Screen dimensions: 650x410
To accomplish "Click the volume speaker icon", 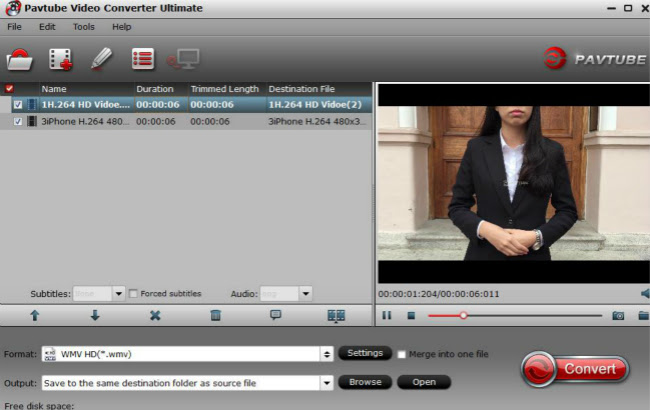I will [x=645, y=294].
